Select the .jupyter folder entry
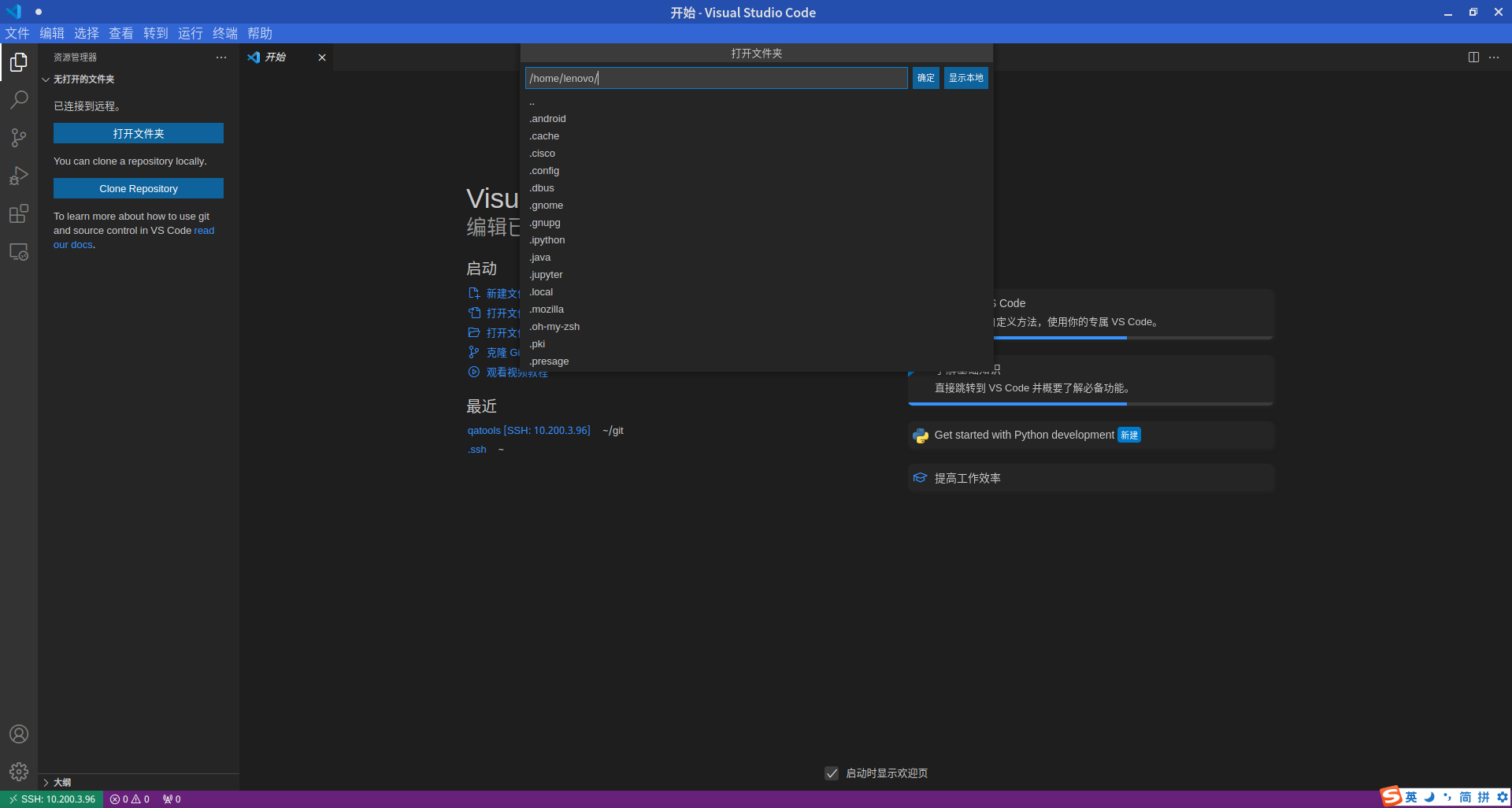This screenshot has height=808, width=1512. pyautogui.click(x=756, y=275)
